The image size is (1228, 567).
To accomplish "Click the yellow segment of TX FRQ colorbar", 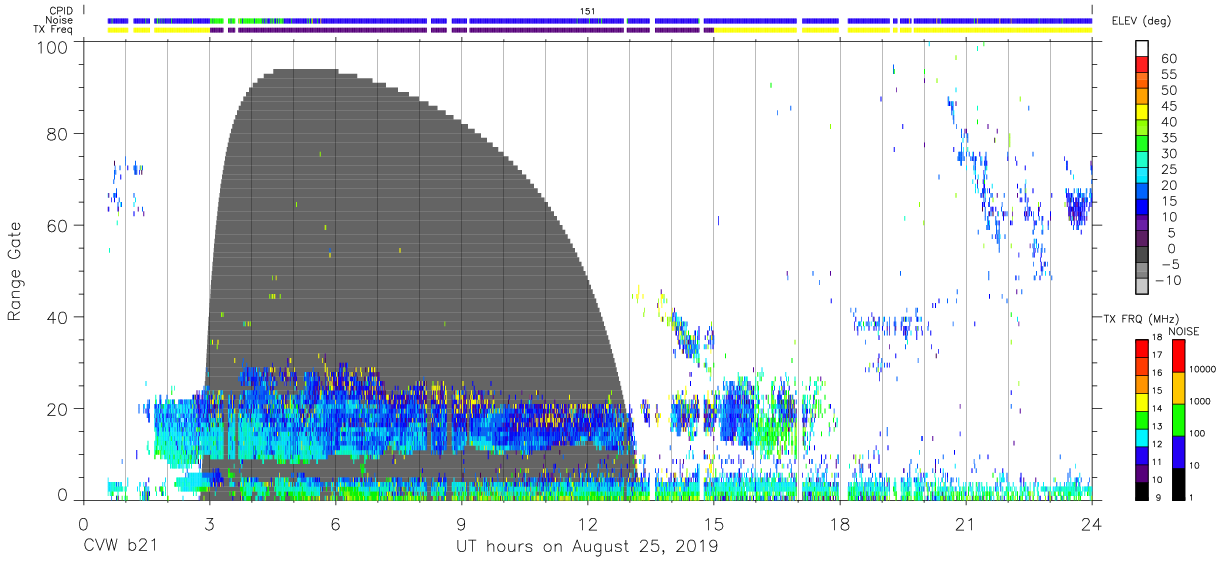I will tap(1142, 402).
